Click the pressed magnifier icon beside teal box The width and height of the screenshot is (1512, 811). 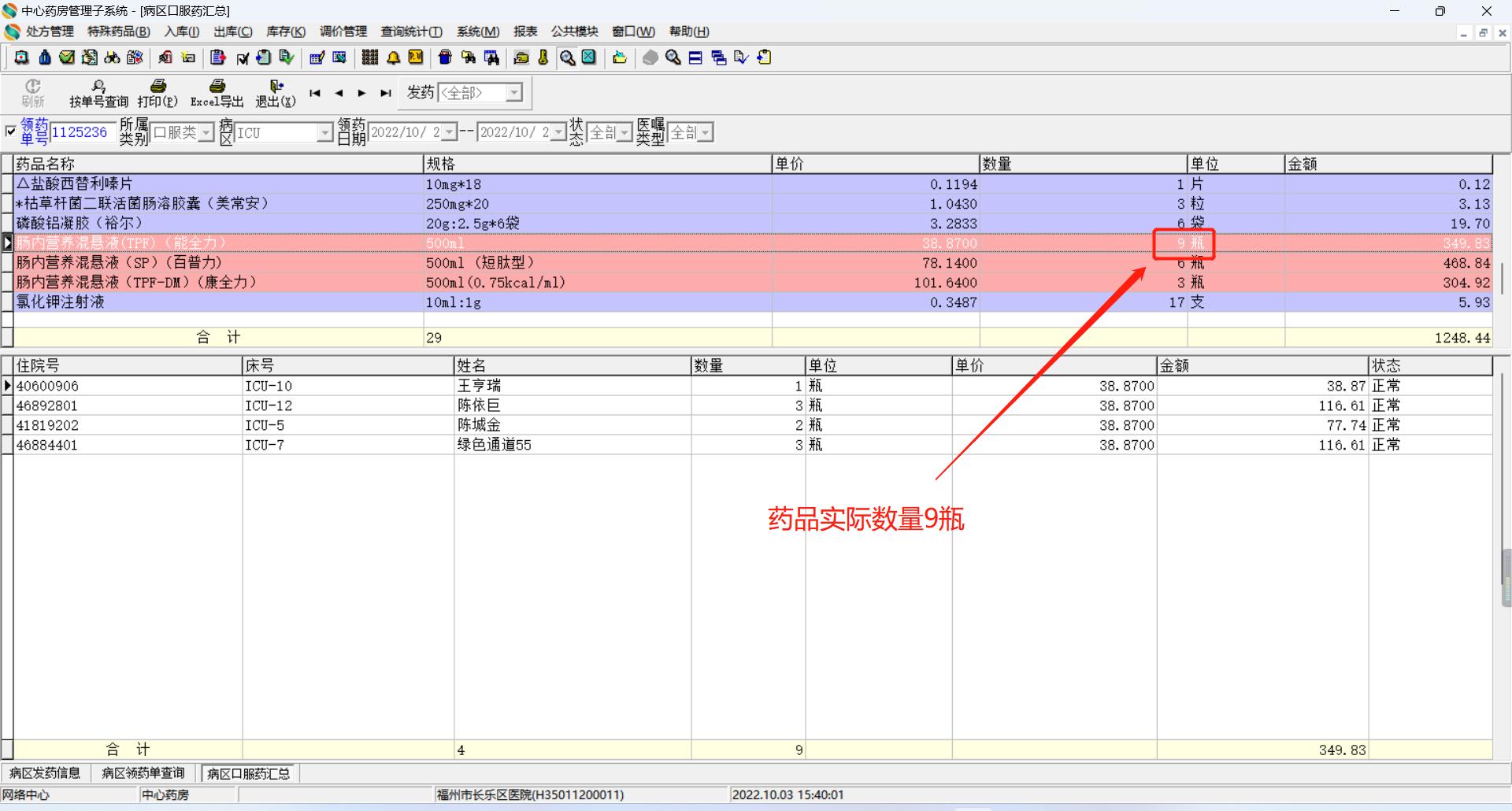click(x=567, y=57)
